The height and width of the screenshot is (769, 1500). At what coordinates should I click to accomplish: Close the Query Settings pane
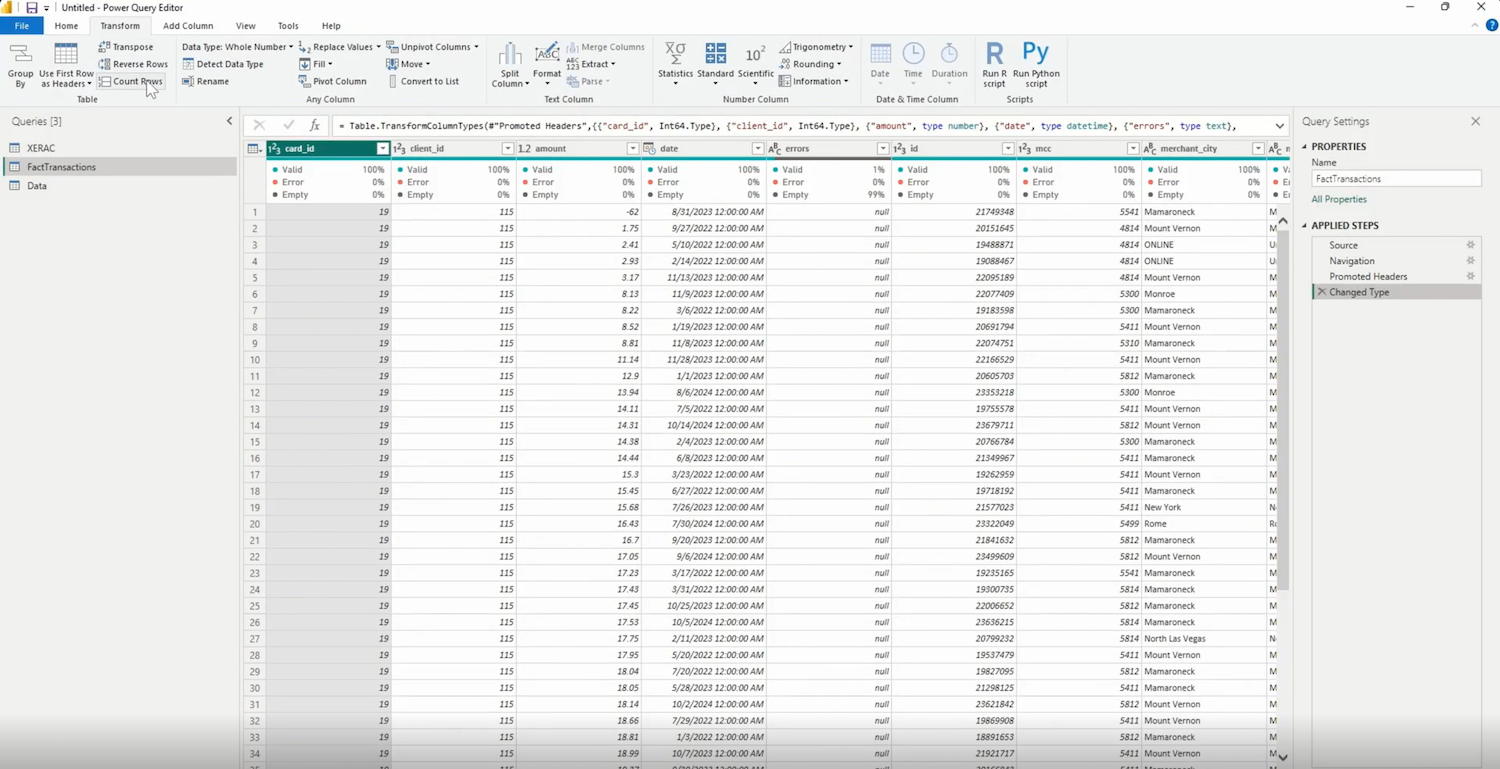pyautogui.click(x=1475, y=121)
